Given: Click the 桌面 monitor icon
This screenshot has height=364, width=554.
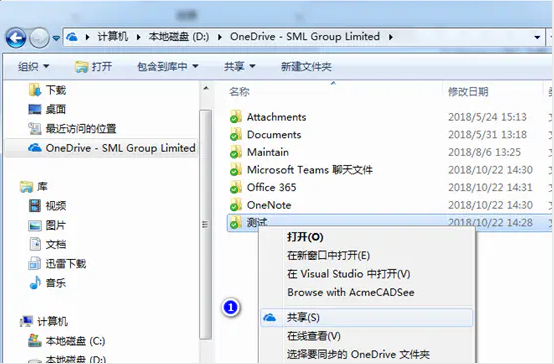Looking at the screenshot, I should click(x=35, y=109).
